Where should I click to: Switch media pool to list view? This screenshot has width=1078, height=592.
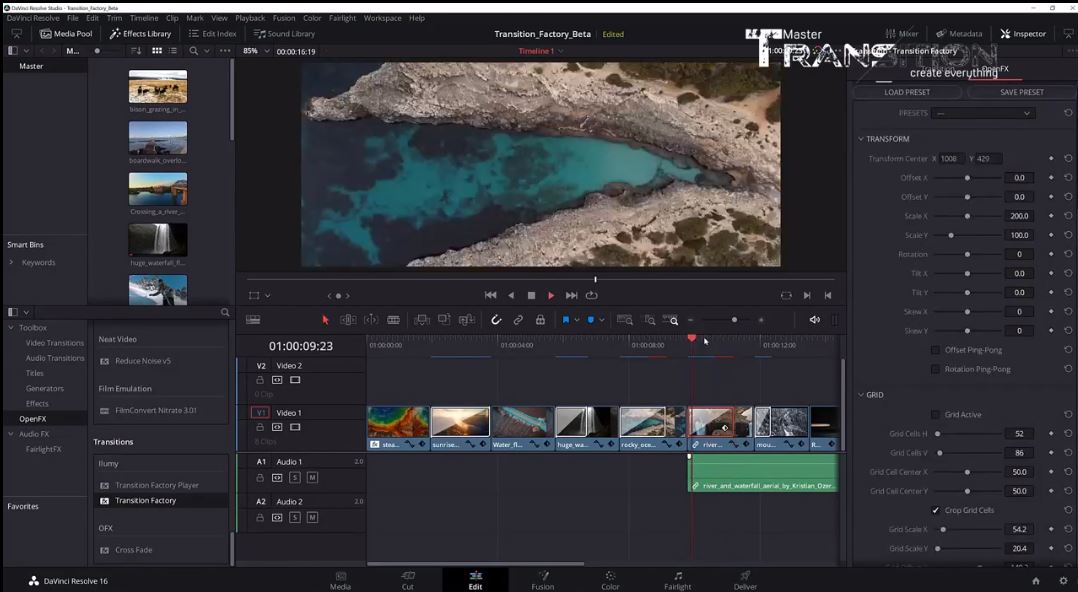[x=173, y=51]
